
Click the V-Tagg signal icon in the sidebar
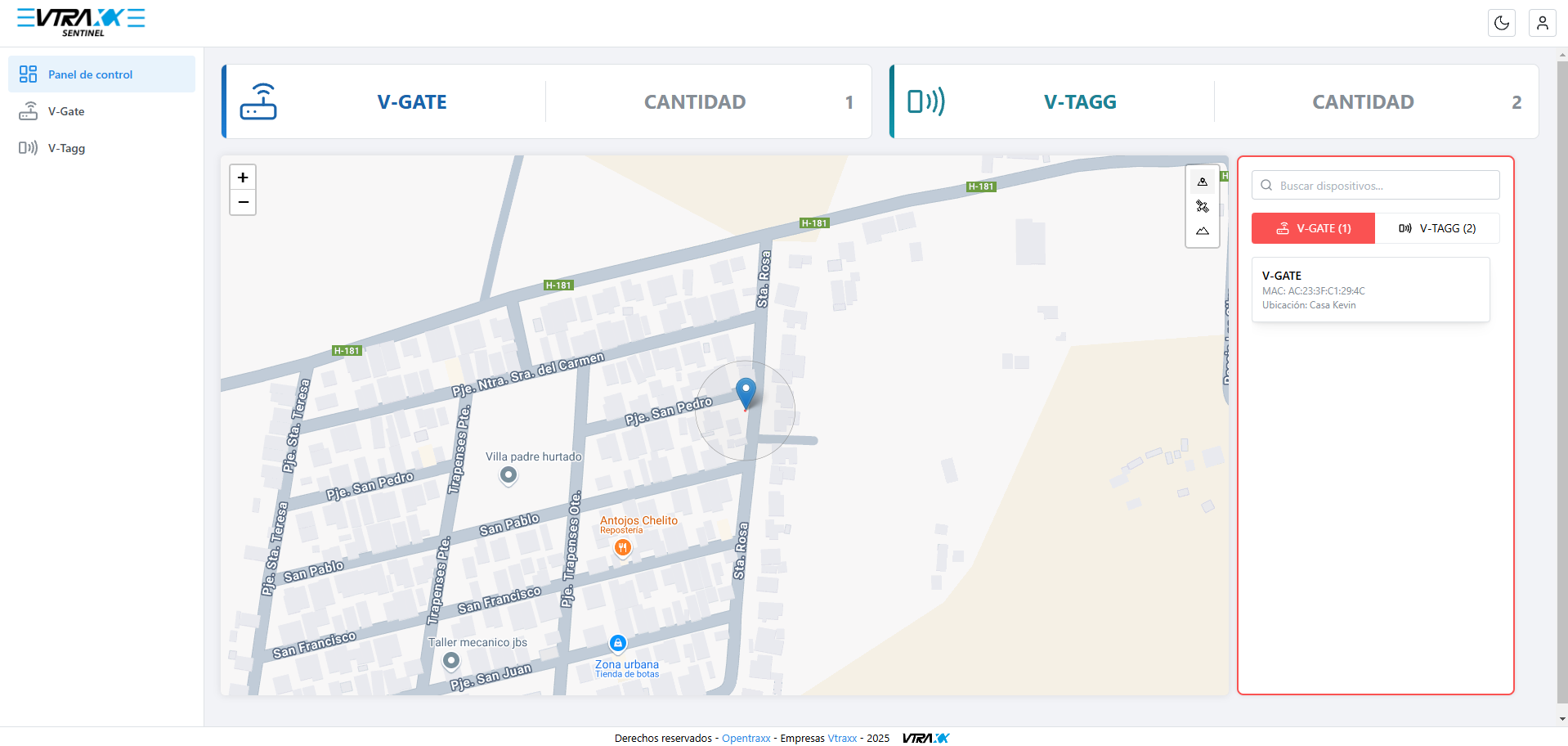tap(29, 148)
